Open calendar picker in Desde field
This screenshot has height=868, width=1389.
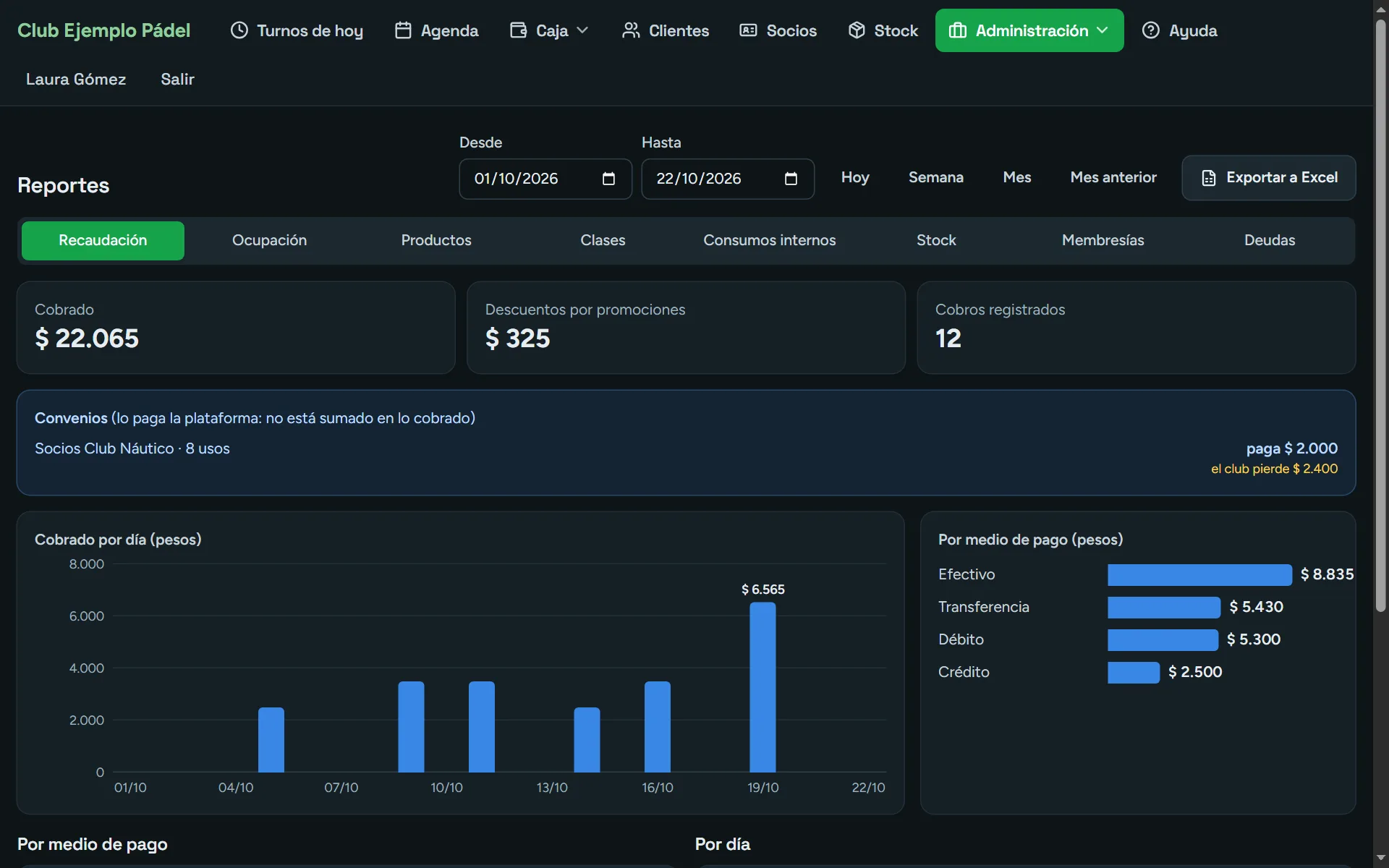608,179
